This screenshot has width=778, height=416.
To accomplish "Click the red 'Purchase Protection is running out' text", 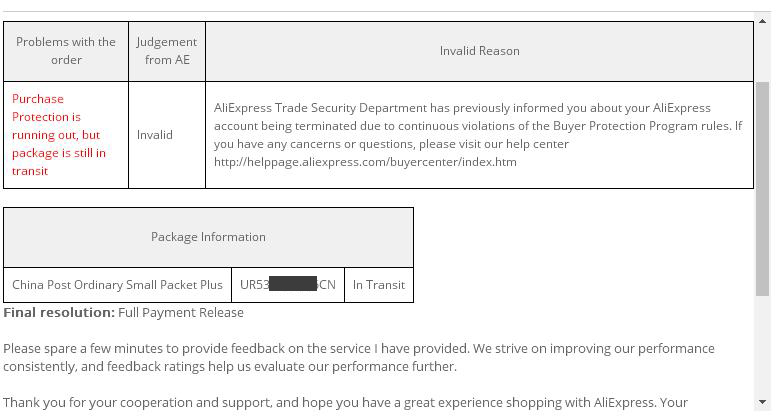I will pos(59,135).
